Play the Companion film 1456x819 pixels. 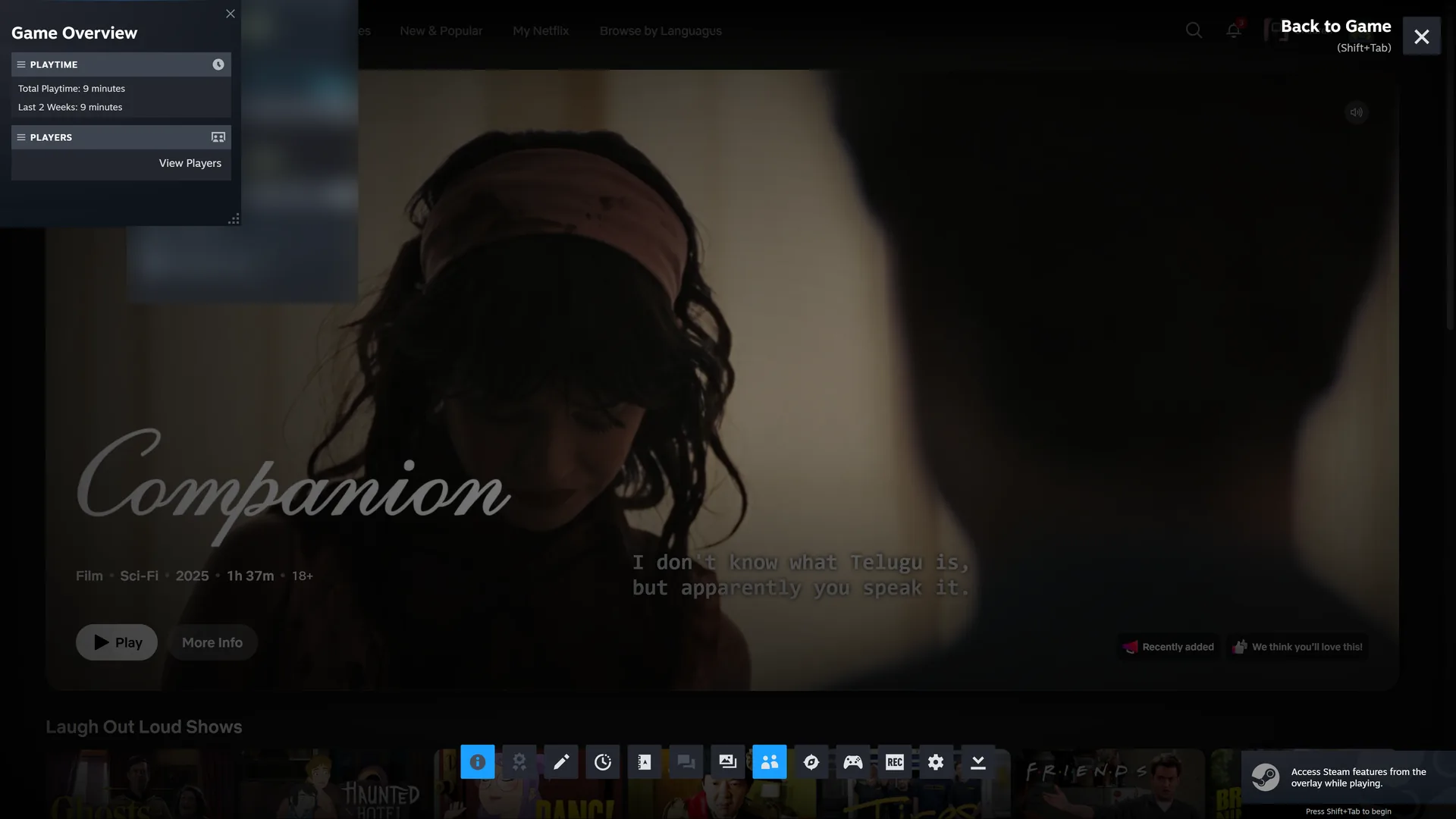117,642
